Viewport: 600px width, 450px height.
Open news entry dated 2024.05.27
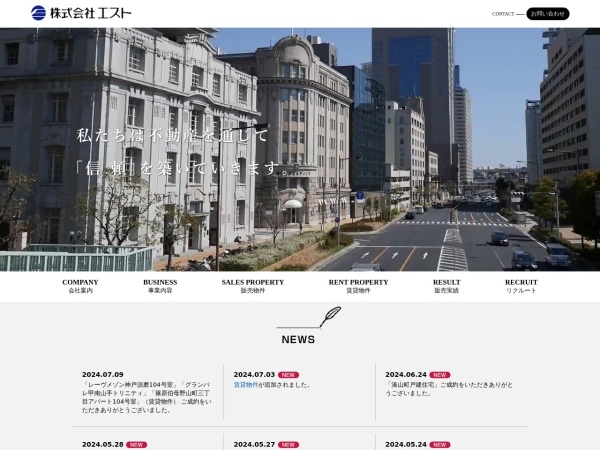254,445
